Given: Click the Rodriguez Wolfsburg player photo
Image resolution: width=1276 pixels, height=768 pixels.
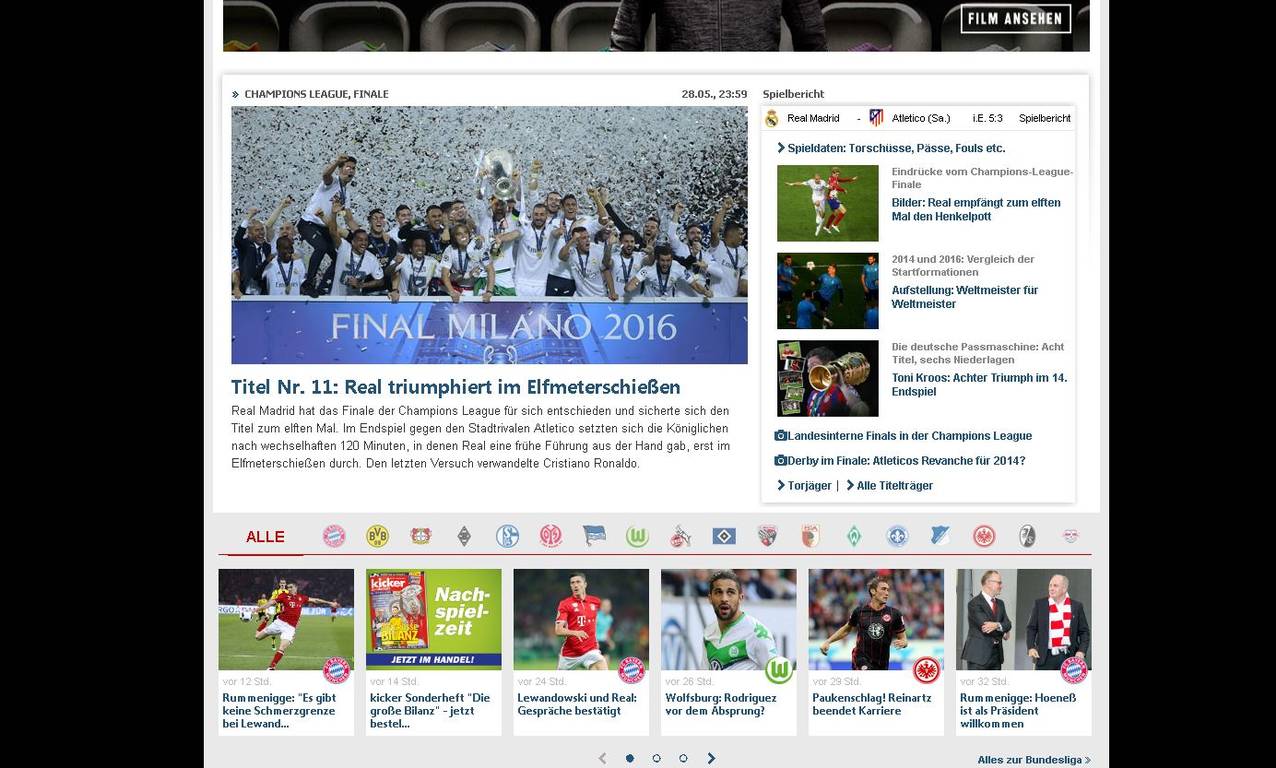Looking at the screenshot, I should (729, 620).
